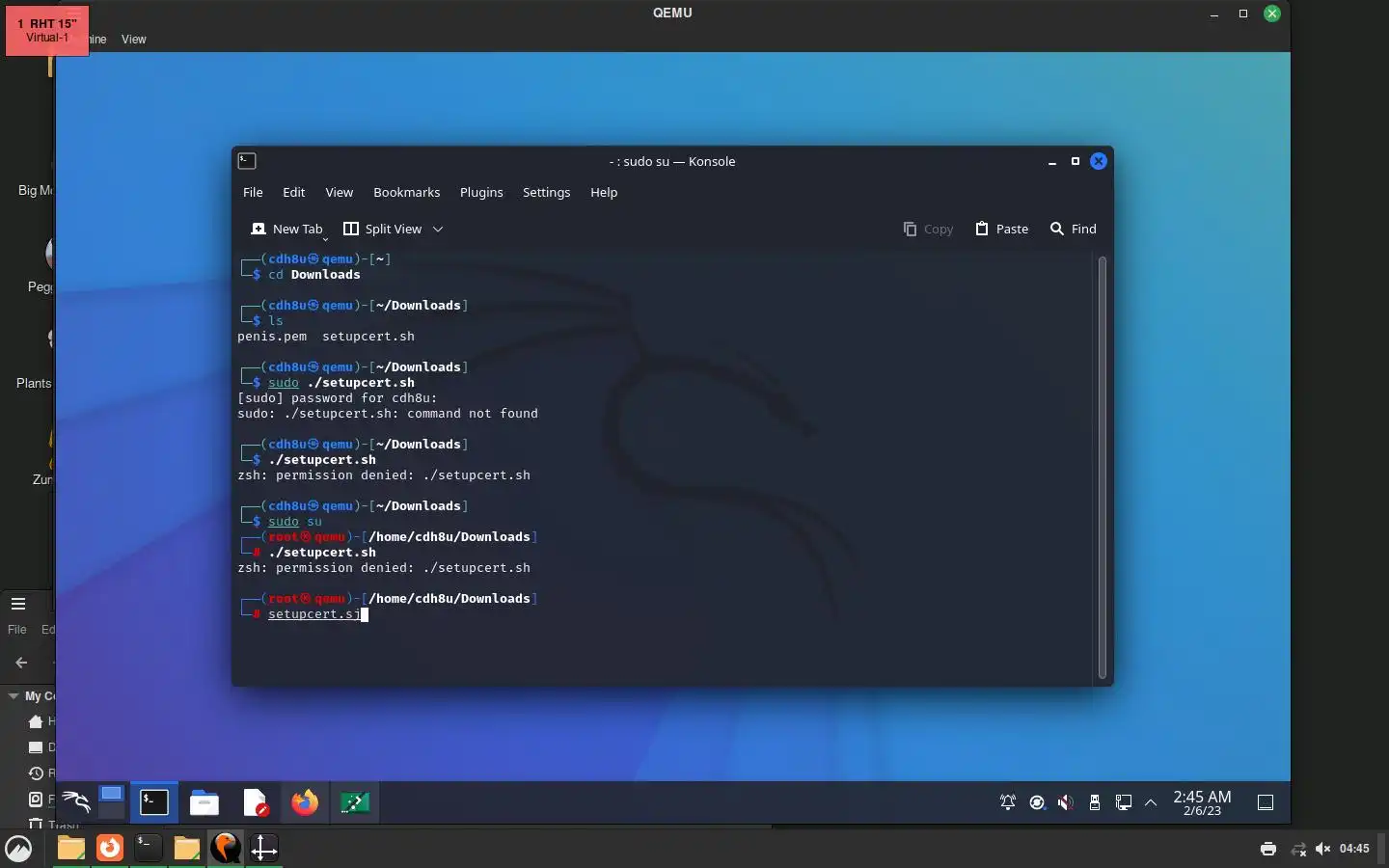This screenshot has height=868, width=1389.
Task: Click the software updates tray icon
Action: coord(1037,802)
